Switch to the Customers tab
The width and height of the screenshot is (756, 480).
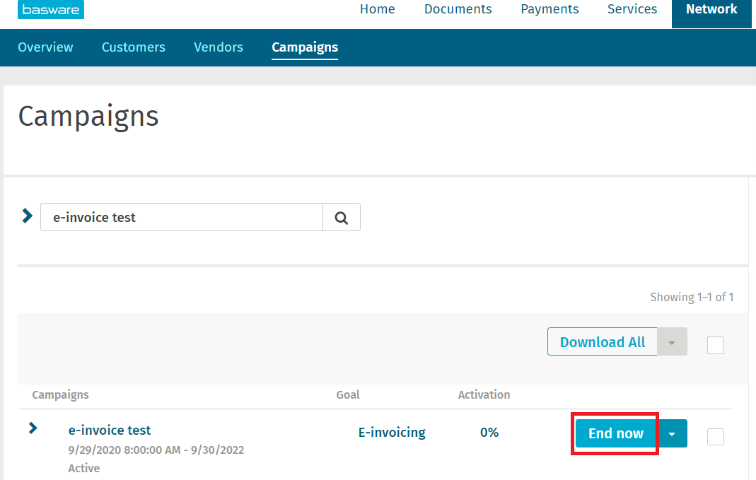133,47
